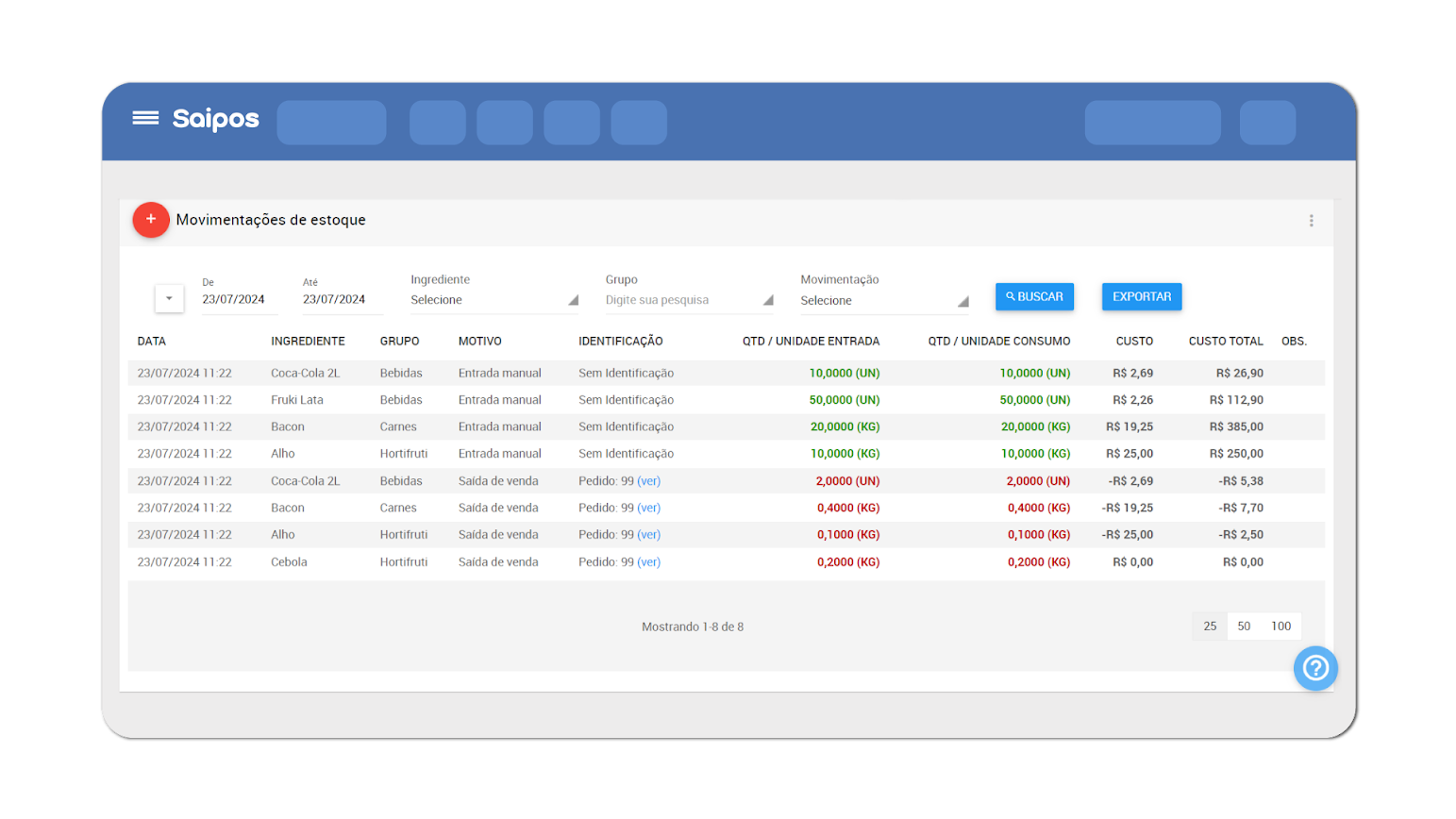Click the R$ 26,90 total cost
The height and width of the screenshot is (819, 1456).
[1240, 374]
